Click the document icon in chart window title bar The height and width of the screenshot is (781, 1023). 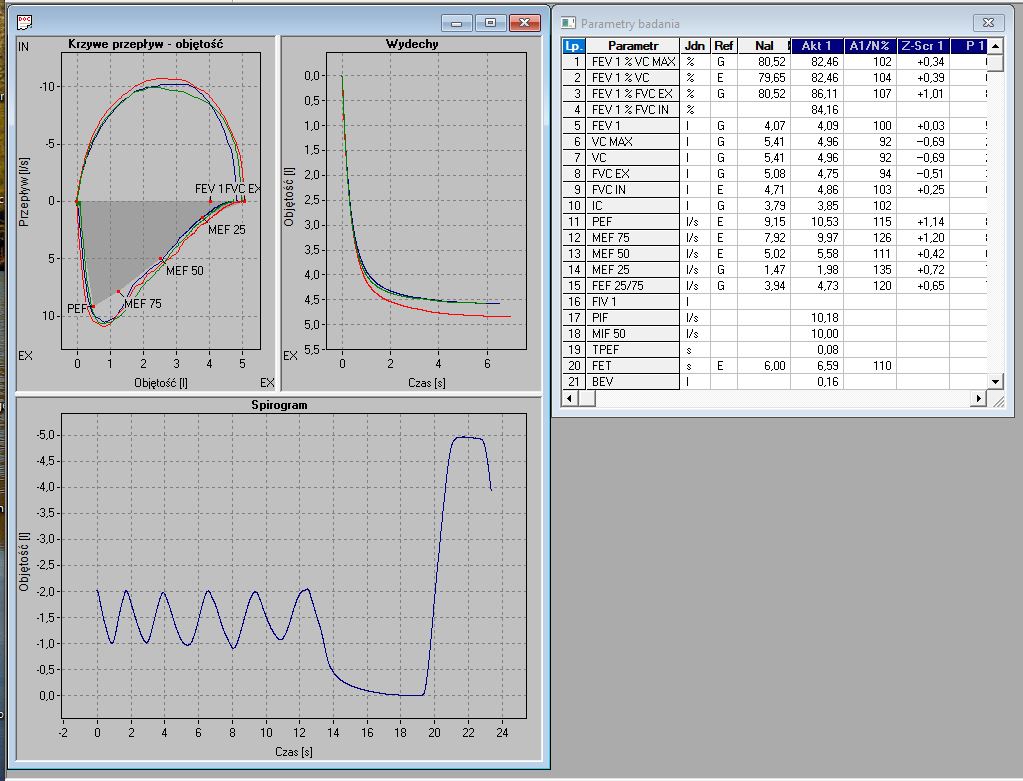pos(24,22)
